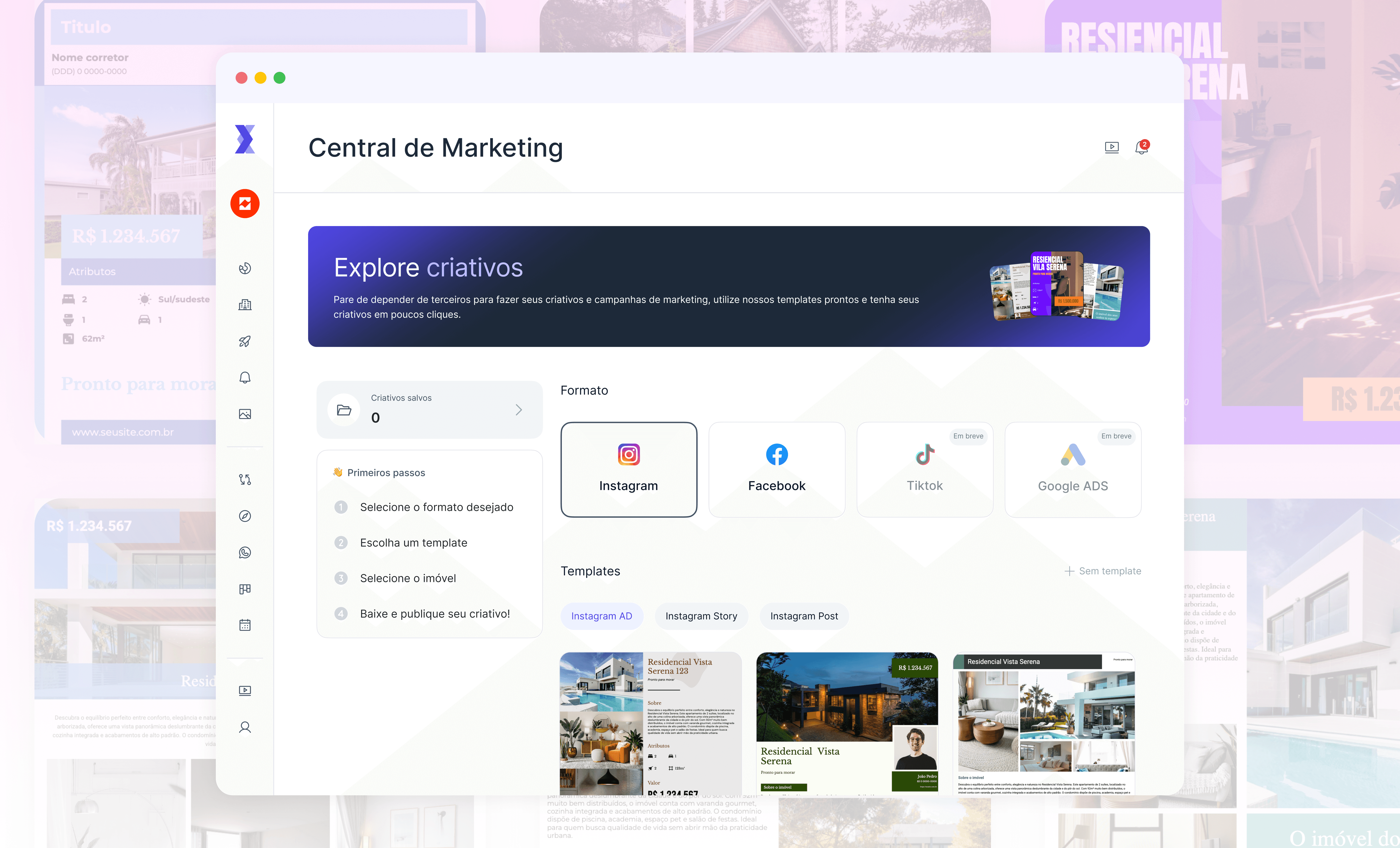Click the 'Central de Marketing' page title
The width and height of the screenshot is (1400, 848).
tap(436, 148)
